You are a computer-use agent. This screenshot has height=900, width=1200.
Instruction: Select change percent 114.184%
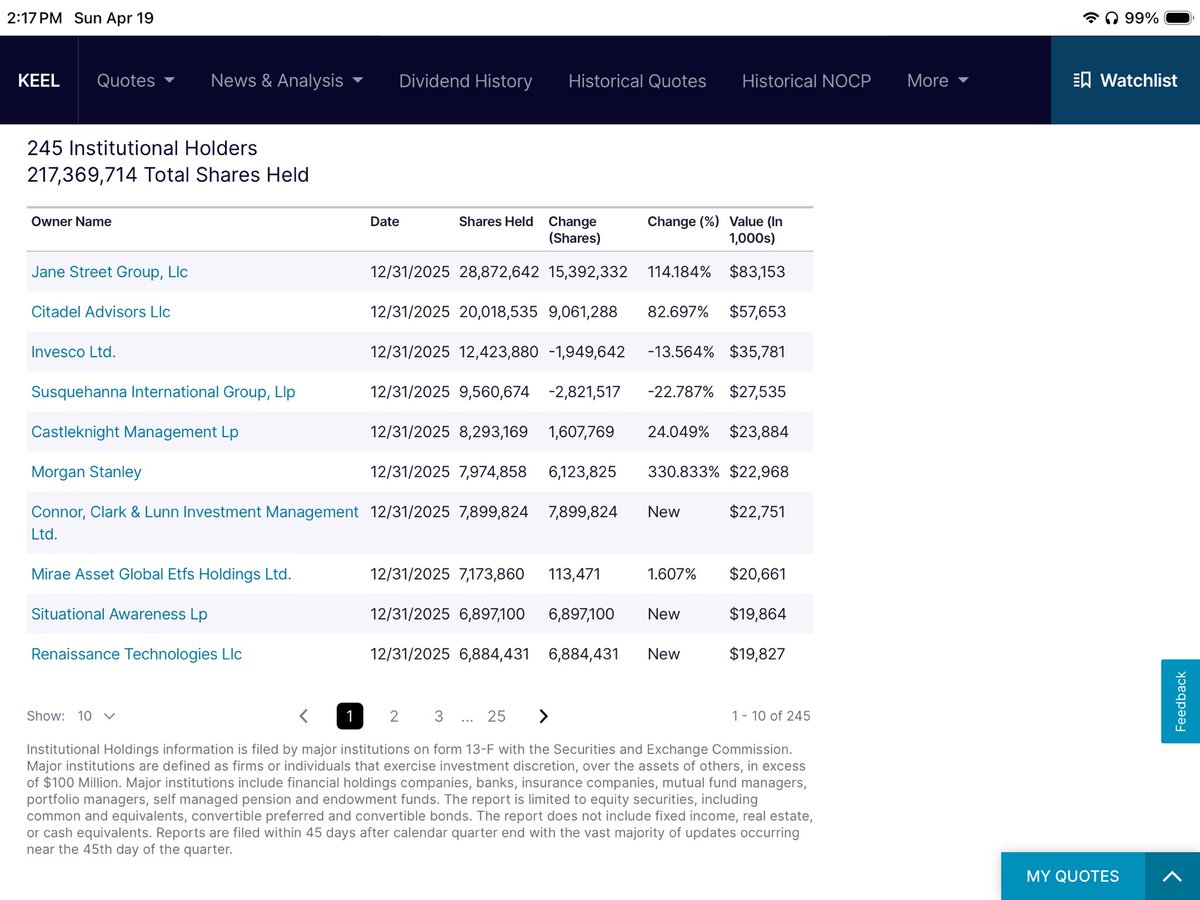679,272
